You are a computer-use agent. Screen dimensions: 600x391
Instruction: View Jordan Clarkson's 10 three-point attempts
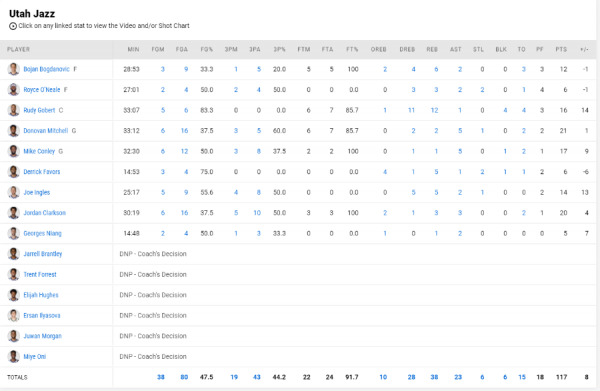coord(257,213)
